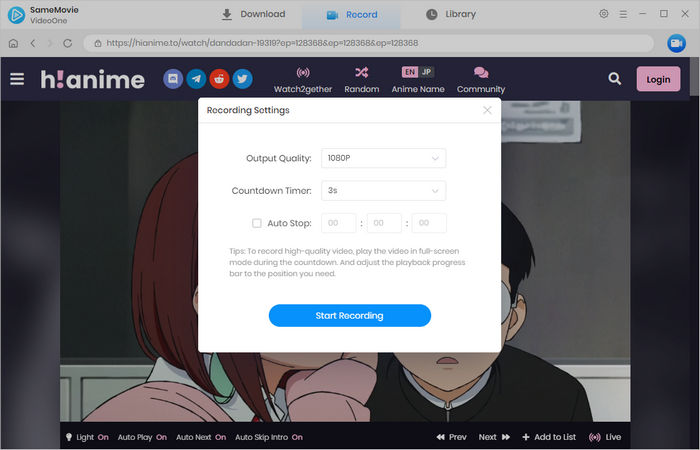Click the Auto Stop seconds field
The image size is (700, 450).
(x=429, y=223)
